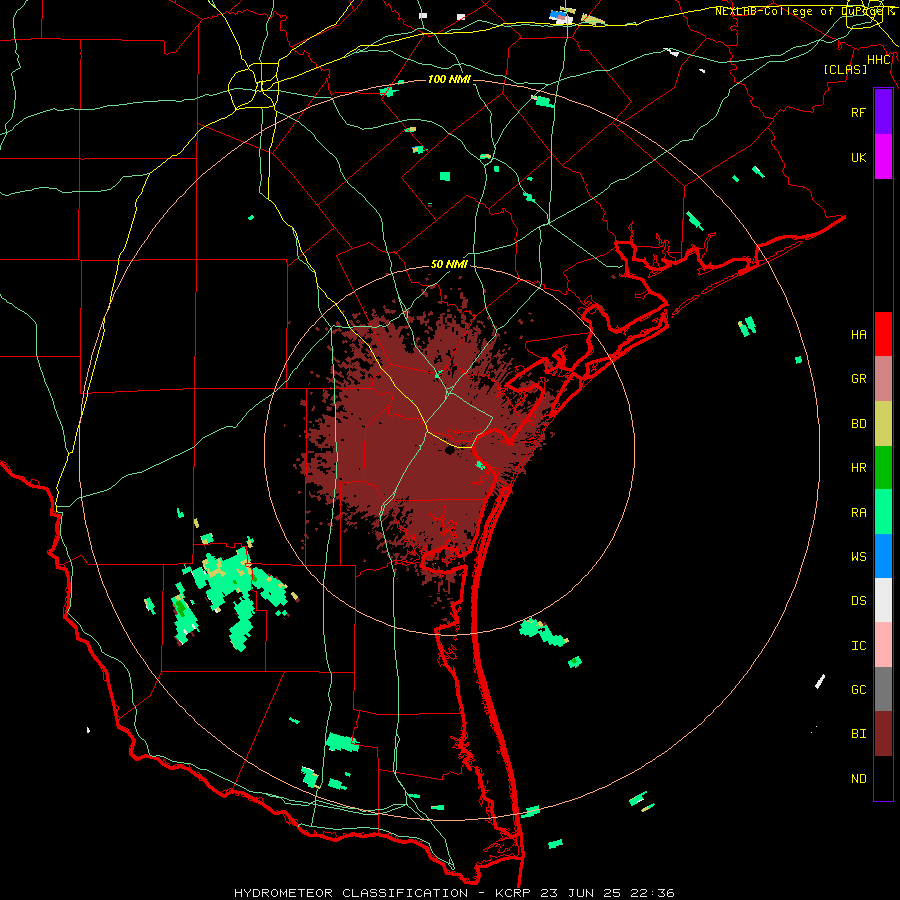Viewport: 900px width, 900px height.
Task: Click the BD legend label
Action: (x=858, y=424)
